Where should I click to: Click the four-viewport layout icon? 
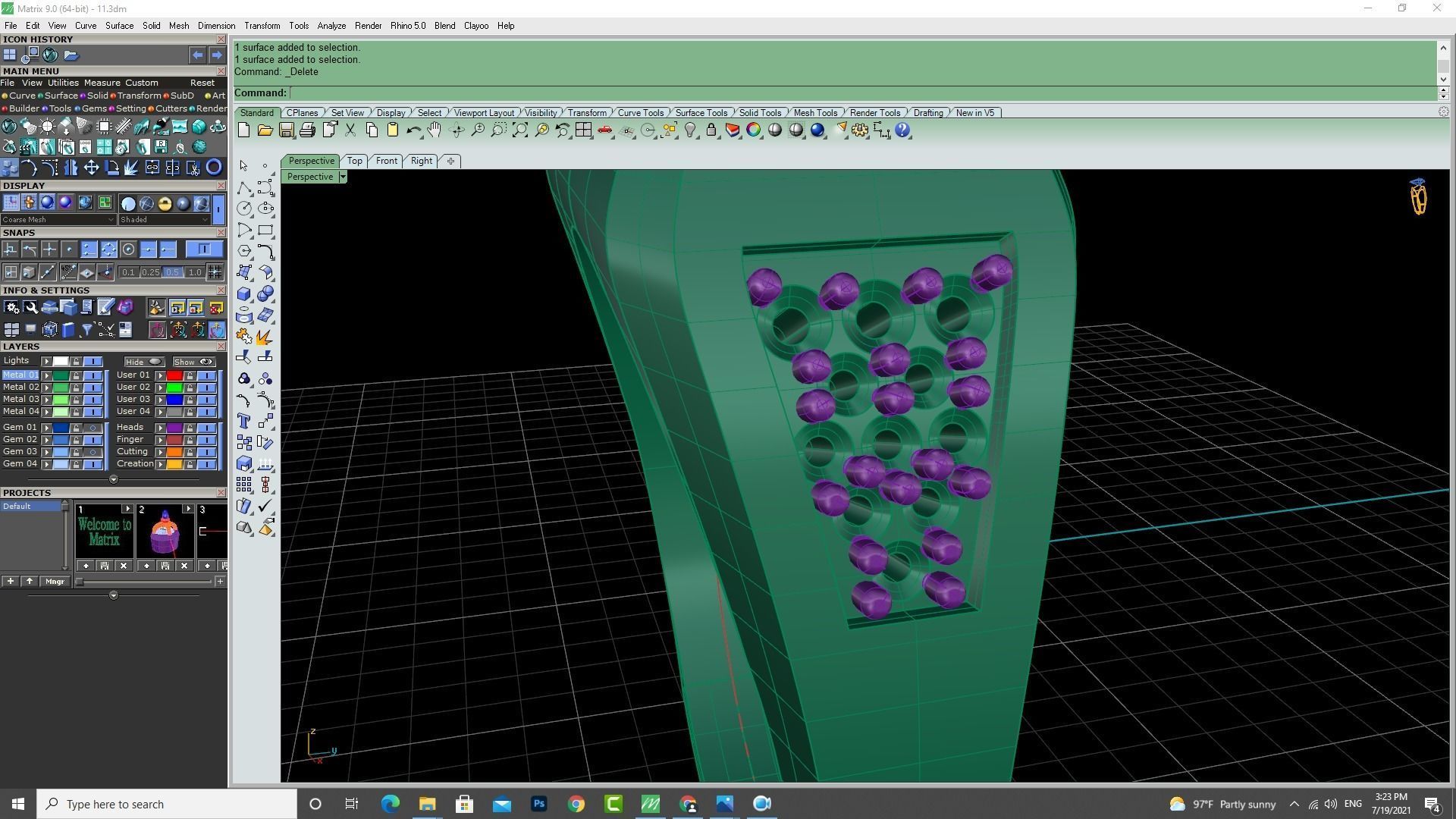click(x=583, y=130)
